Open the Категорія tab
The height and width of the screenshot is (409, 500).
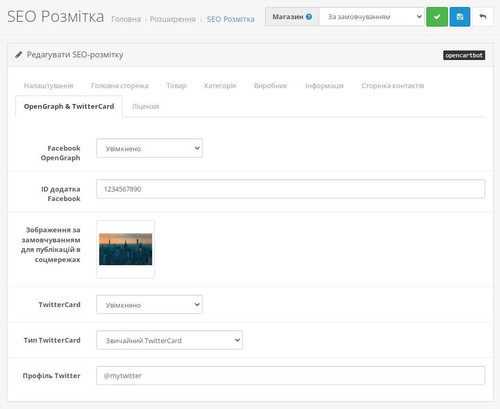pyautogui.click(x=220, y=86)
